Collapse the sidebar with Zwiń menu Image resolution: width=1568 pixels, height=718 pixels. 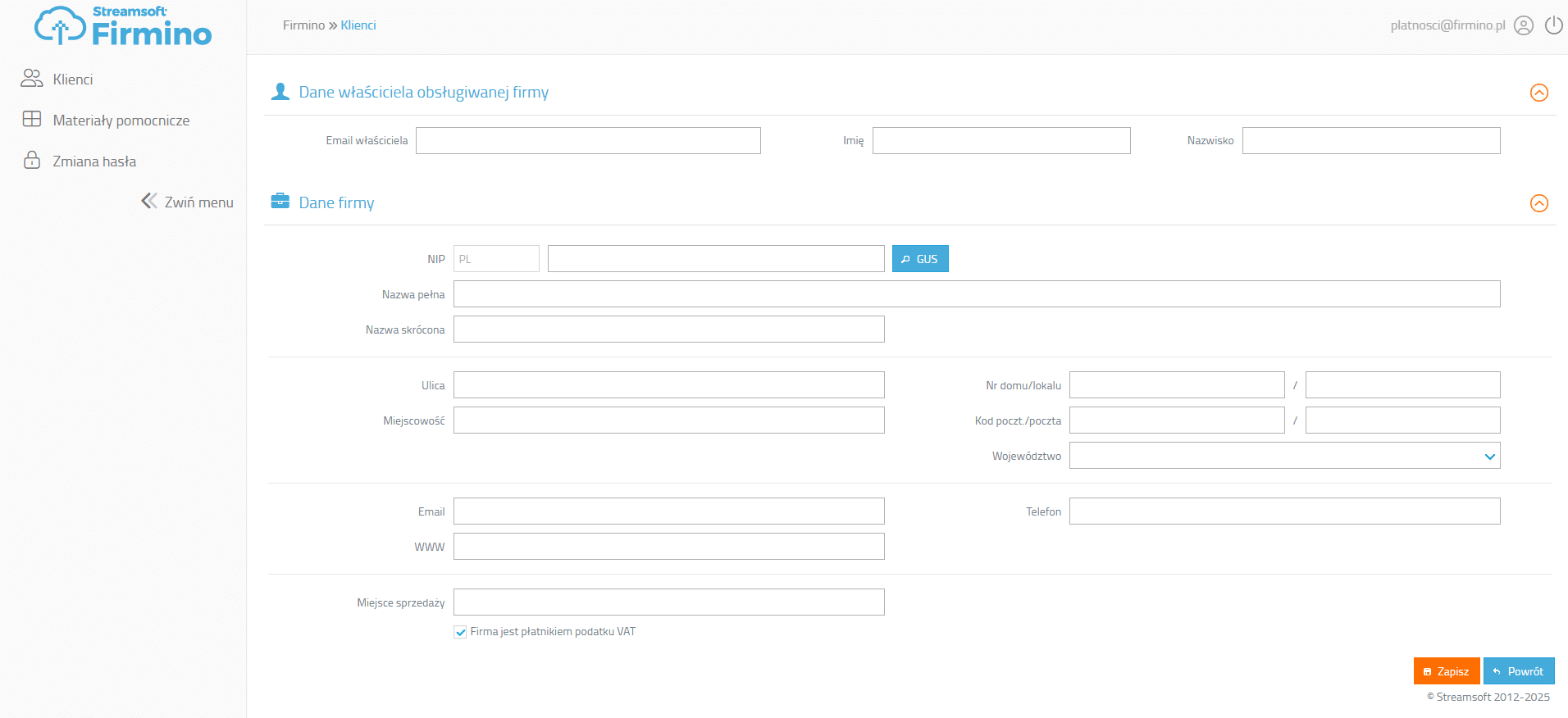(188, 202)
